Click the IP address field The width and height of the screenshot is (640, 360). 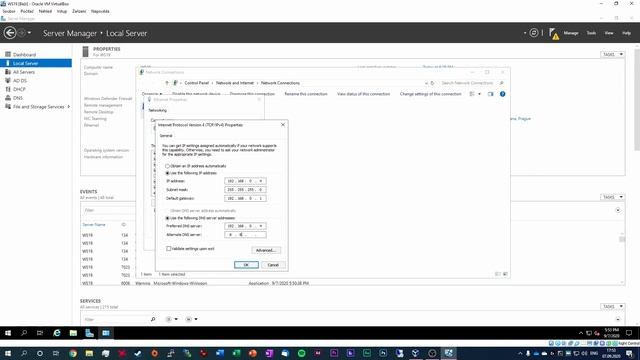(x=245, y=181)
